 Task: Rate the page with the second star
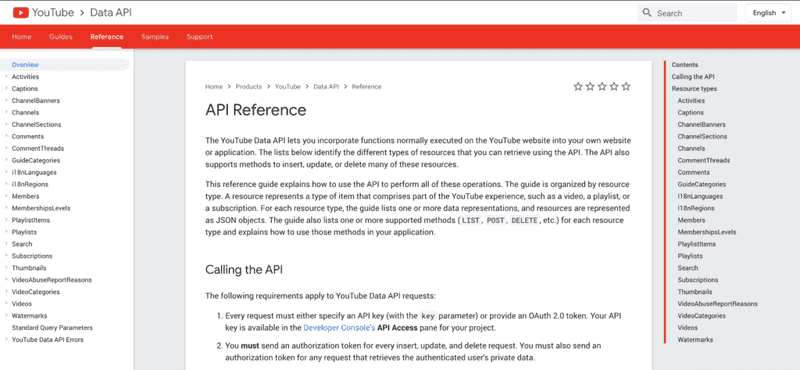[x=590, y=87]
